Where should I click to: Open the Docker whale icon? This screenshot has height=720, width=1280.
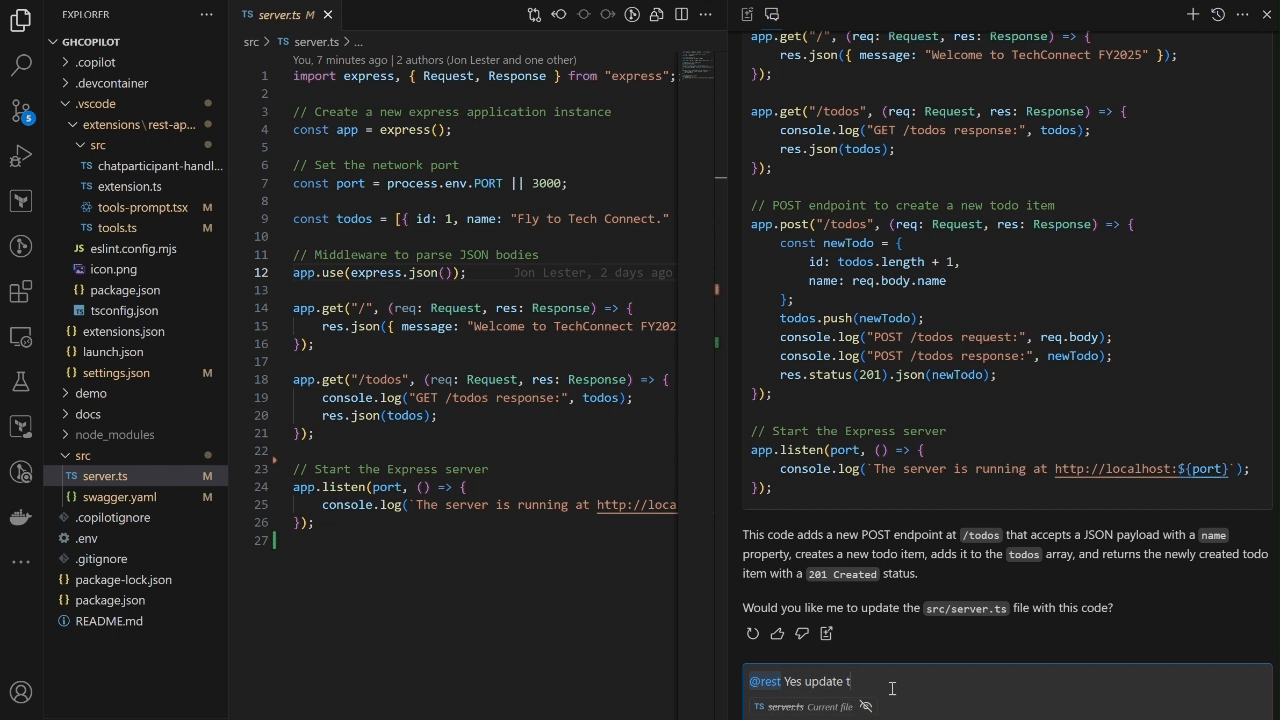coord(21,517)
